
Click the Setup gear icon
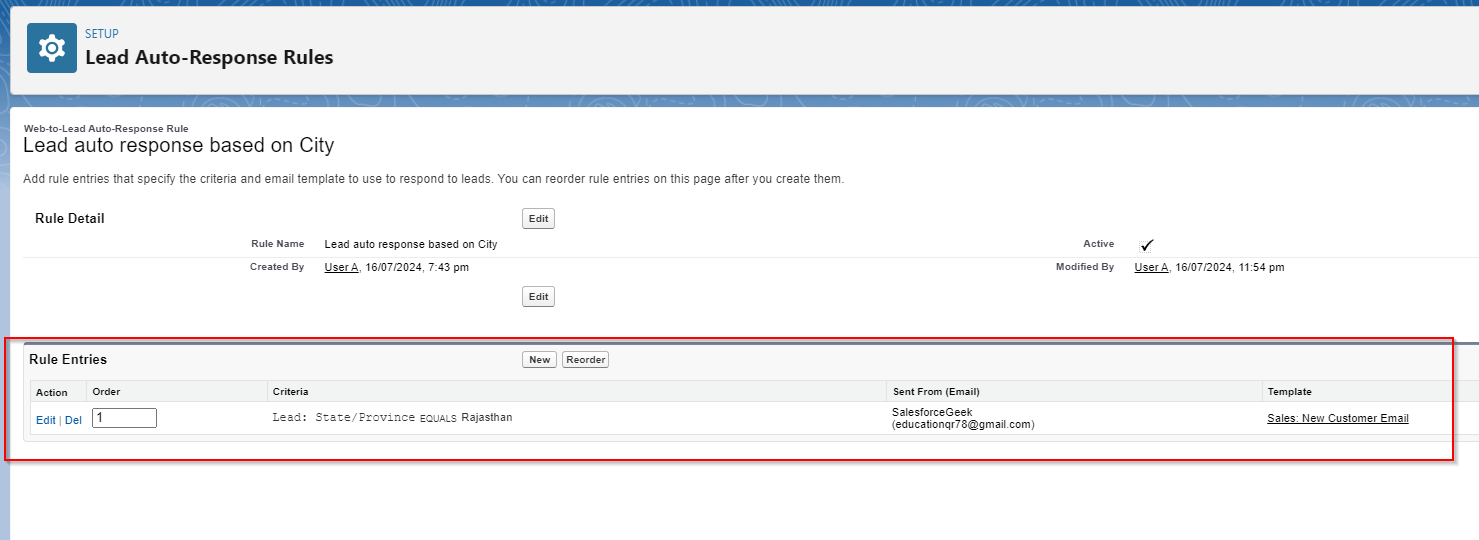tap(51, 48)
